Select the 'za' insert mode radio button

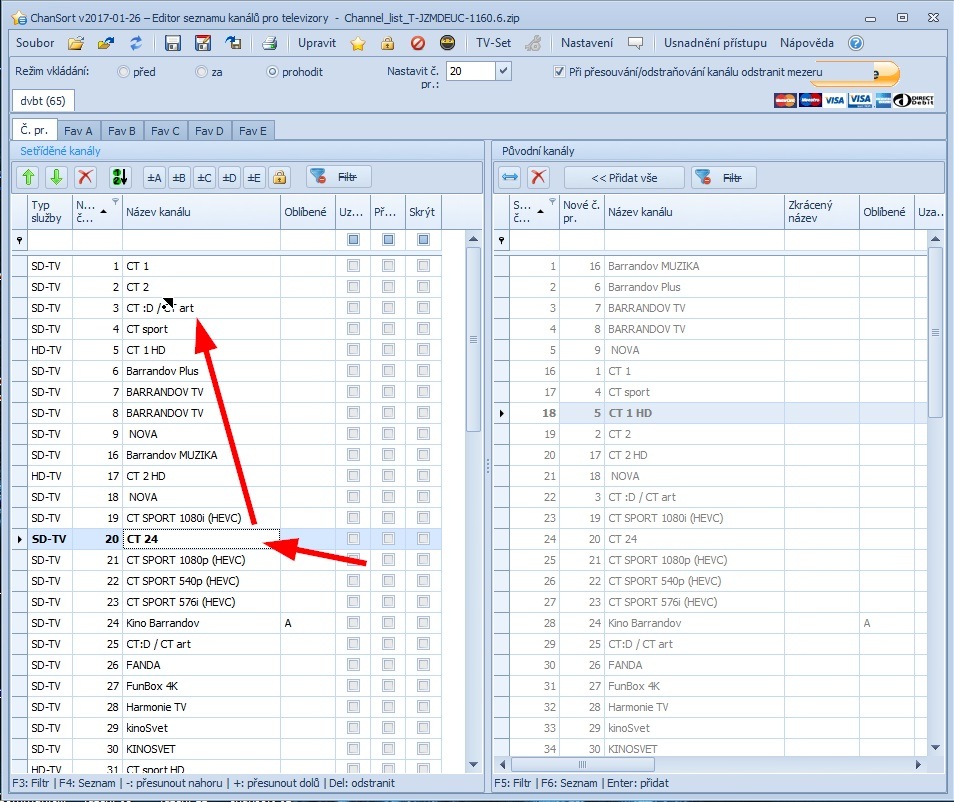[x=201, y=72]
